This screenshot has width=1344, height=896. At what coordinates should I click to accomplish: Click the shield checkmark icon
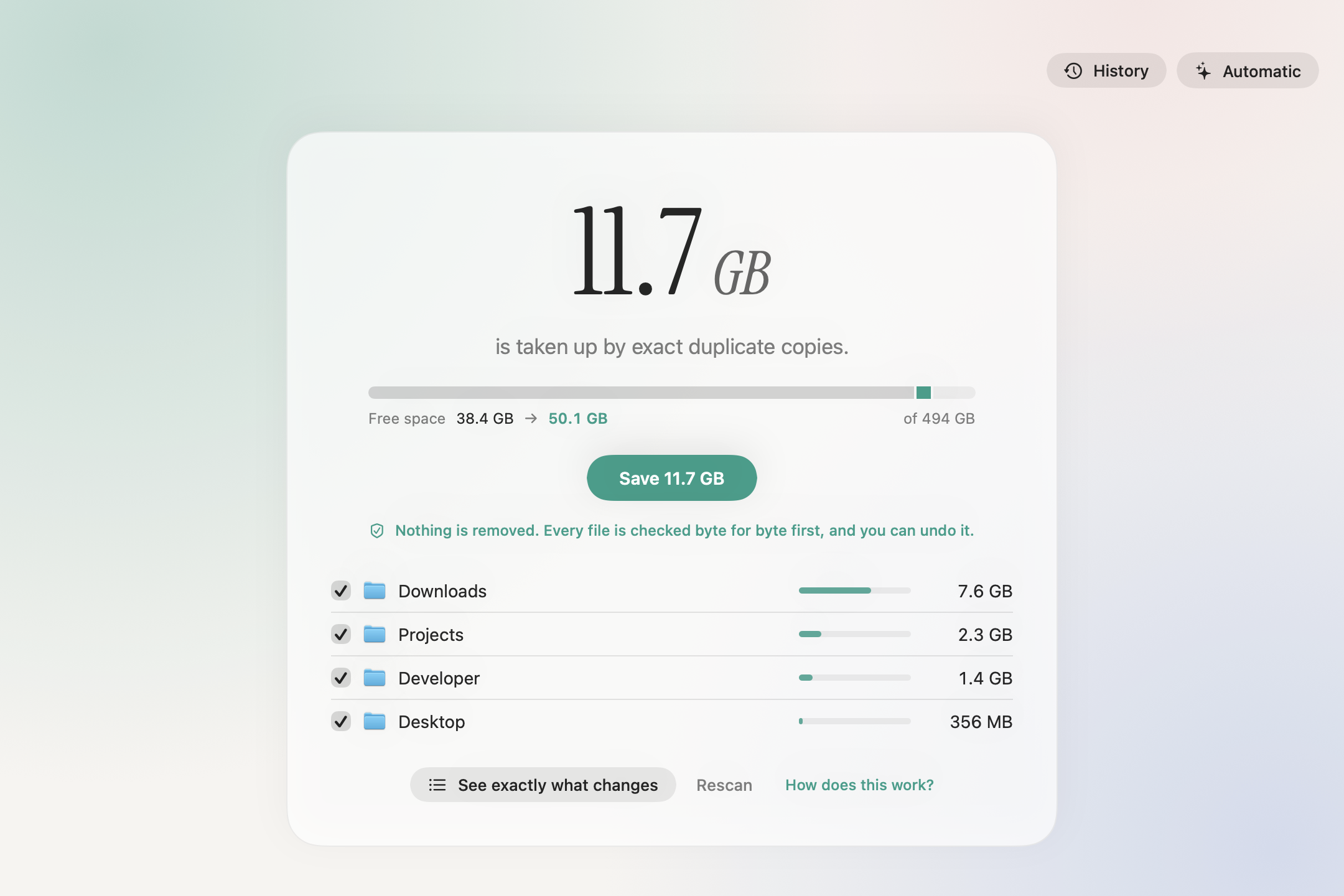point(376,531)
